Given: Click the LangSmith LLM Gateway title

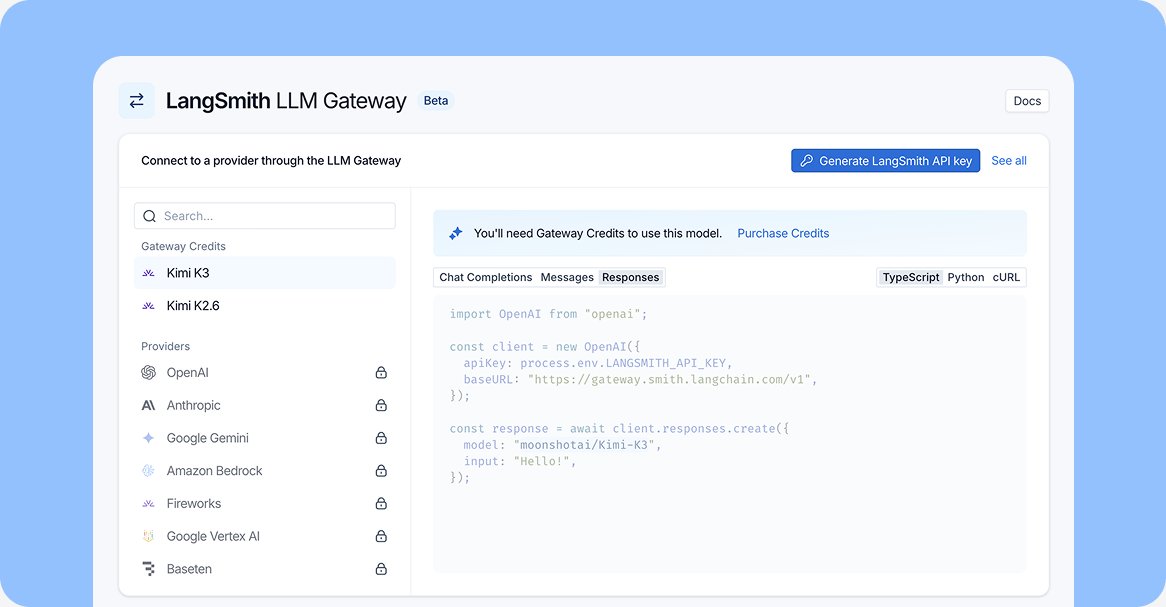Looking at the screenshot, I should click(x=286, y=100).
